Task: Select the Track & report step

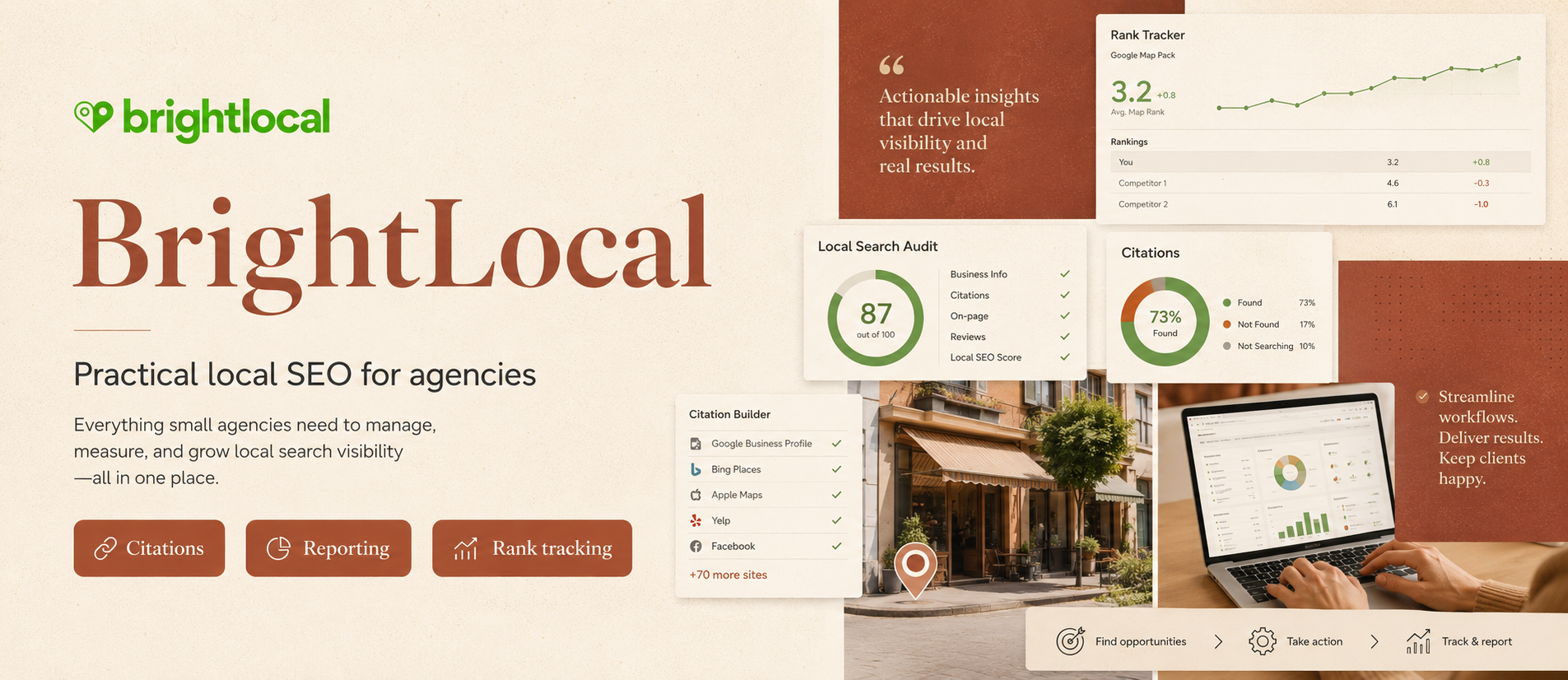Action: pyautogui.click(x=1459, y=641)
